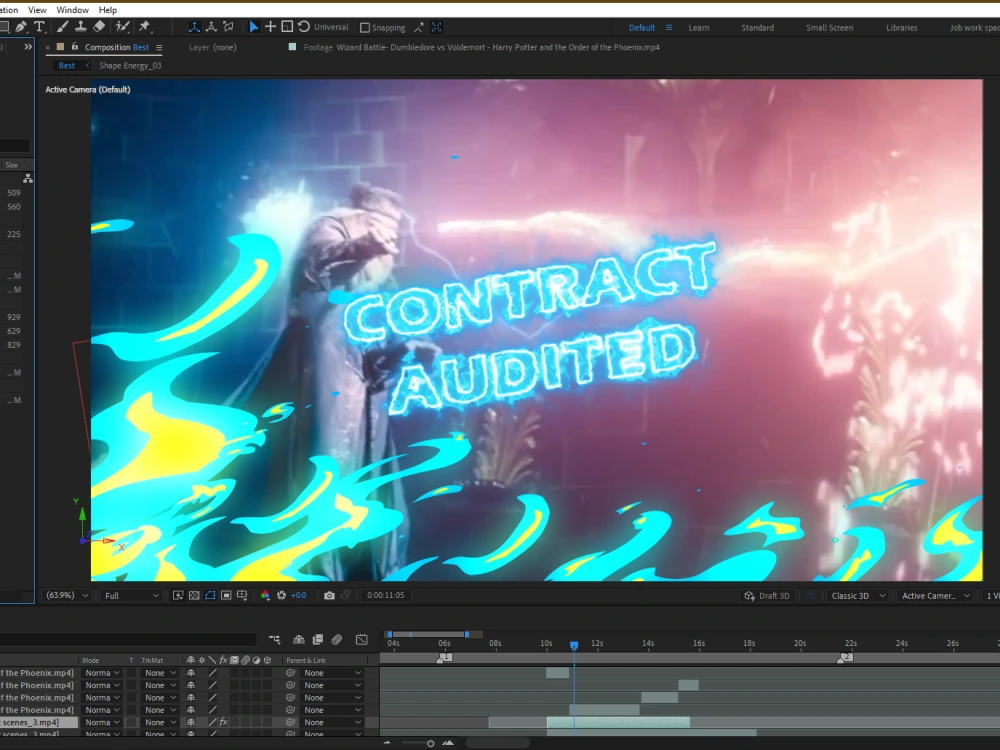
Task: Open the Shape Energy_03 breadcrumb
Action: tap(130, 65)
